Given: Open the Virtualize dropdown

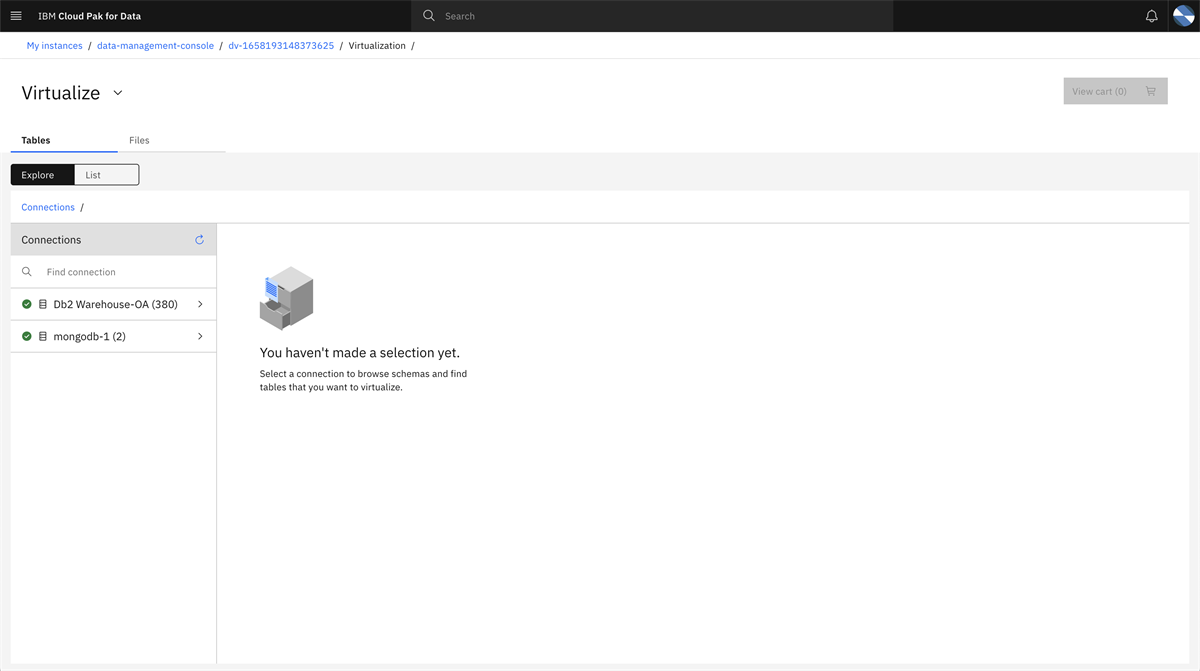Looking at the screenshot, I should point(117,92).
